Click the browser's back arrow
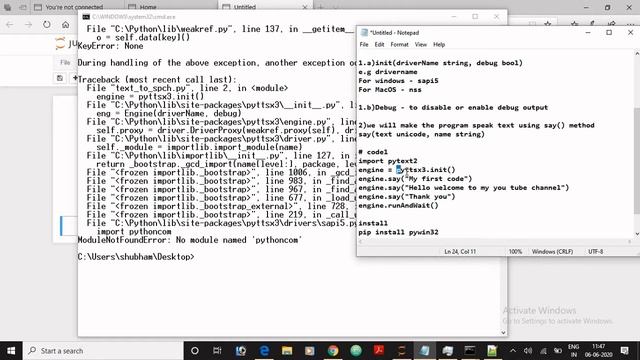 (9, 24)
